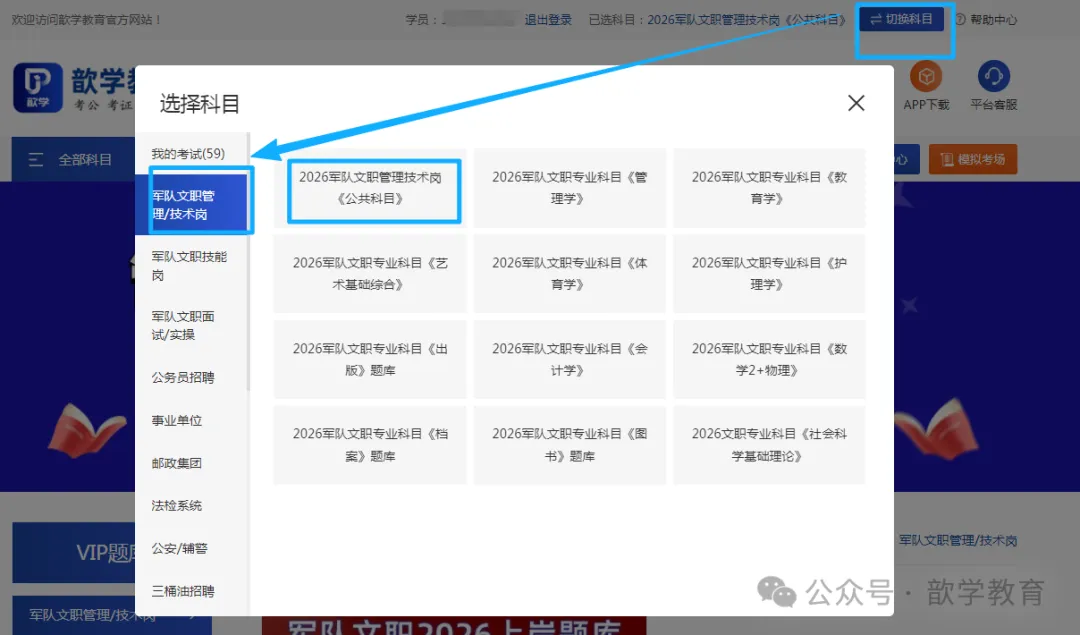Screen dimensions: 1080x635
Task: Click the 切换科目 button at top
Action: (901, 19)
